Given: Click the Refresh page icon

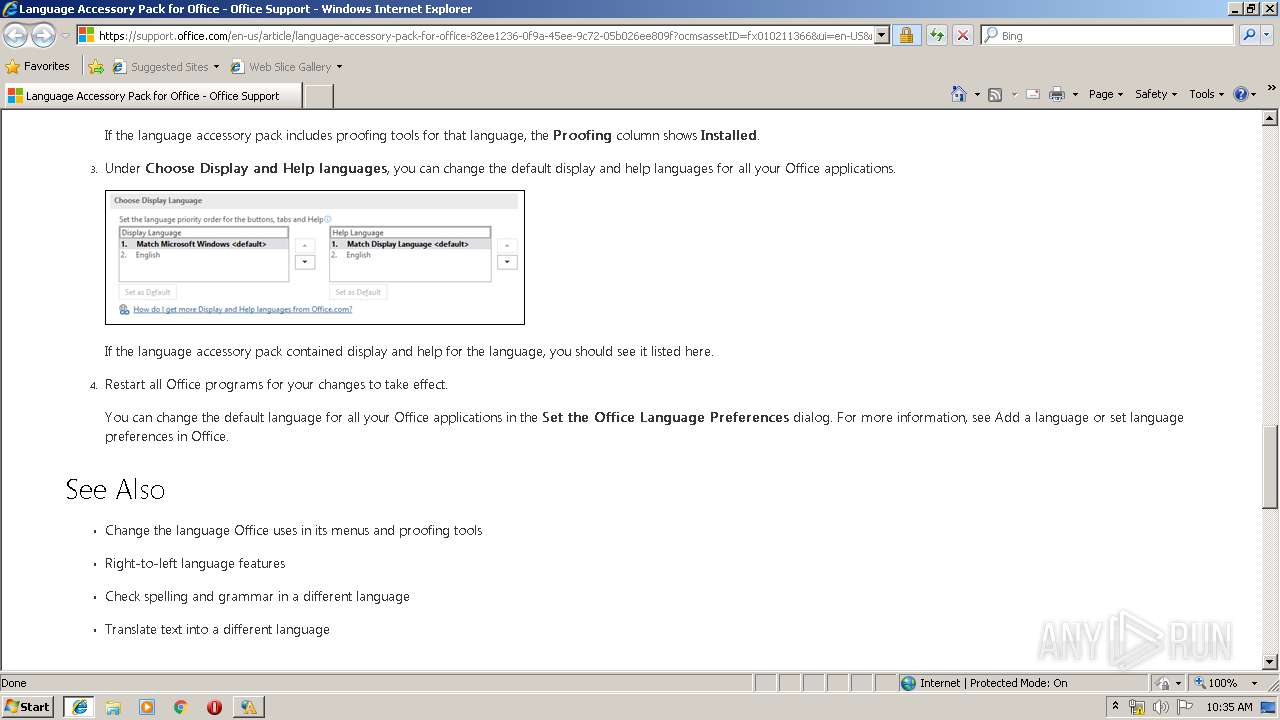Looking at the screenshot, I should 936,36.
